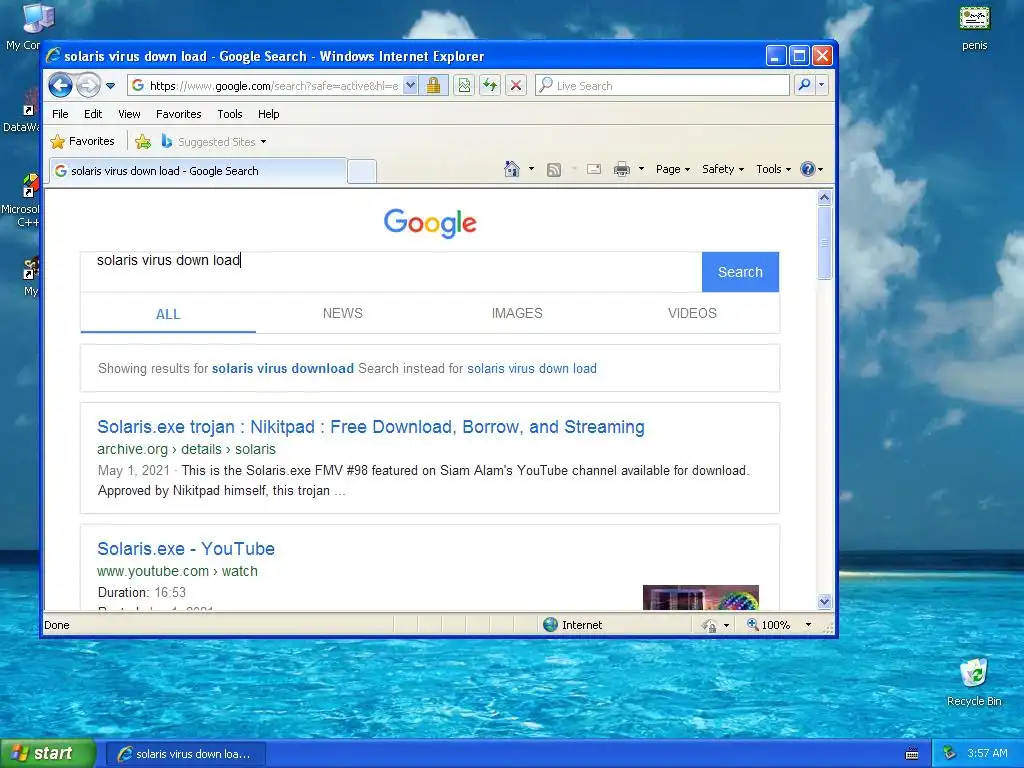
Task: Click the Compatibility View icon
Action: pos(464,86)
